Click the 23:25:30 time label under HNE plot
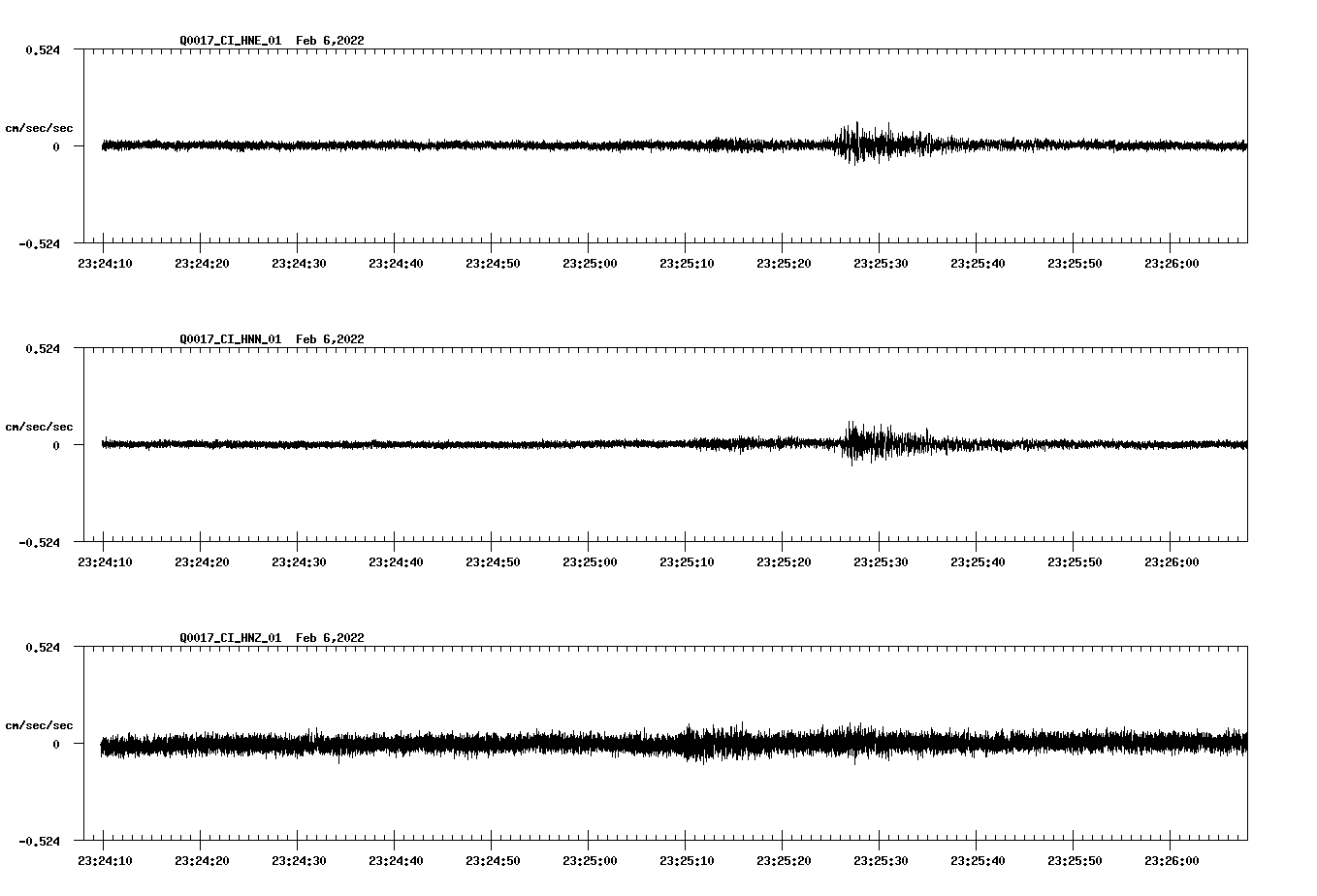 (x=881, y=264)
